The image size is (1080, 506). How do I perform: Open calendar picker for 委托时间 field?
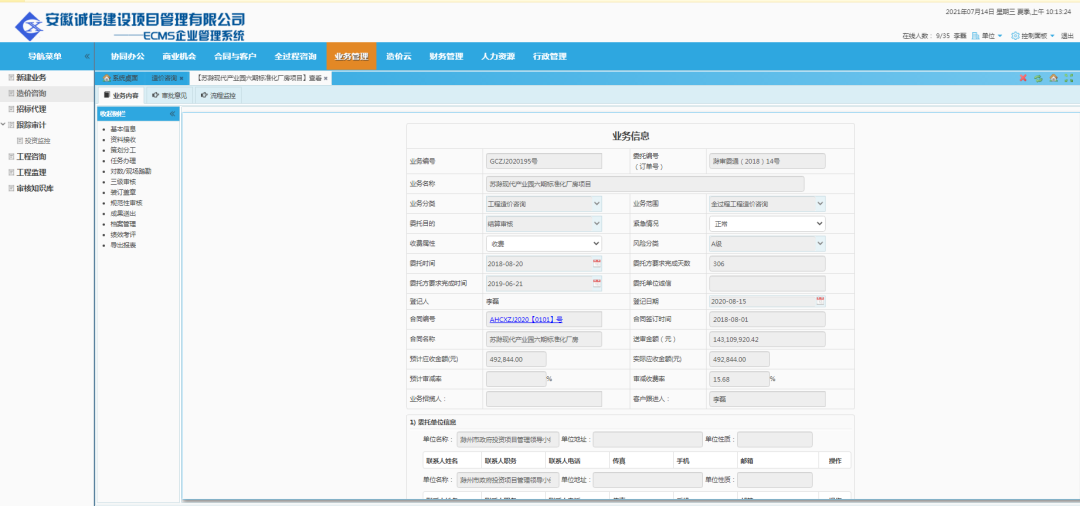pyautogui.click(x=597, y=263)
